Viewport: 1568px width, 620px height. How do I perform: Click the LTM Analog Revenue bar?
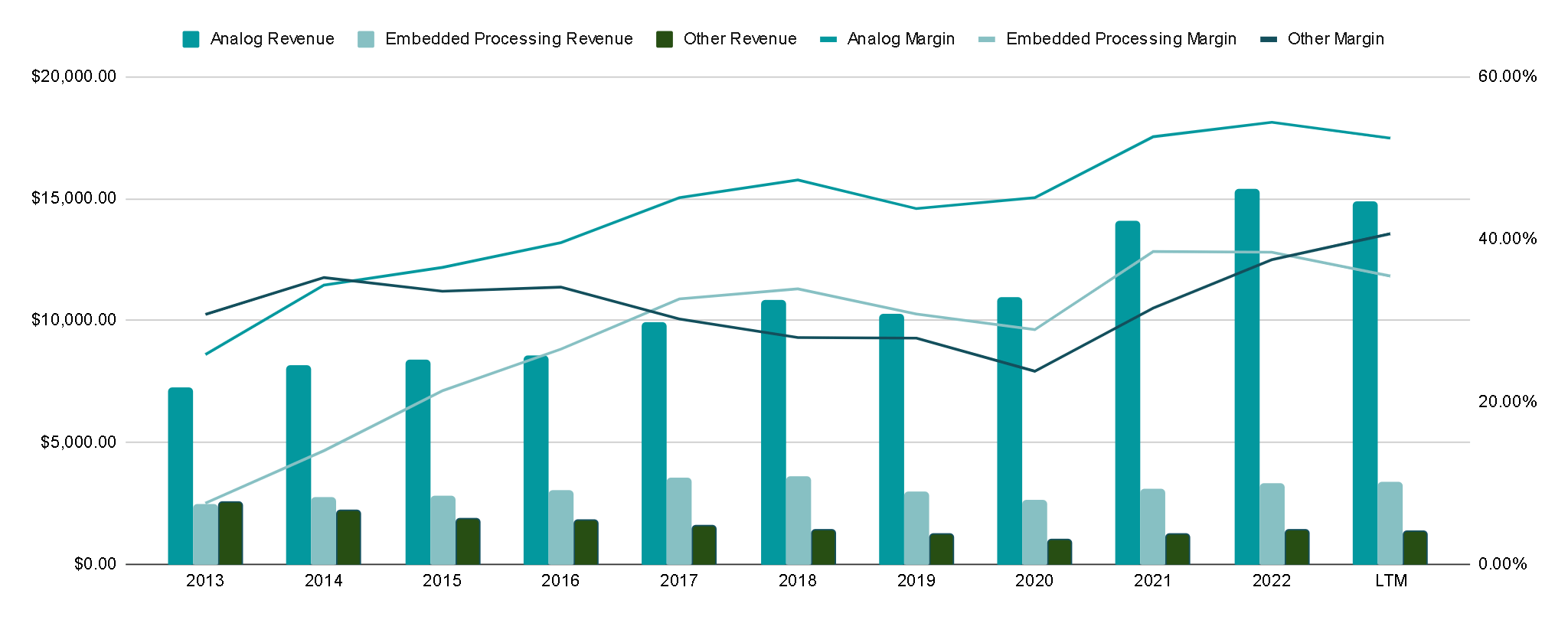pyautogui.click(x=1364, y=383)
